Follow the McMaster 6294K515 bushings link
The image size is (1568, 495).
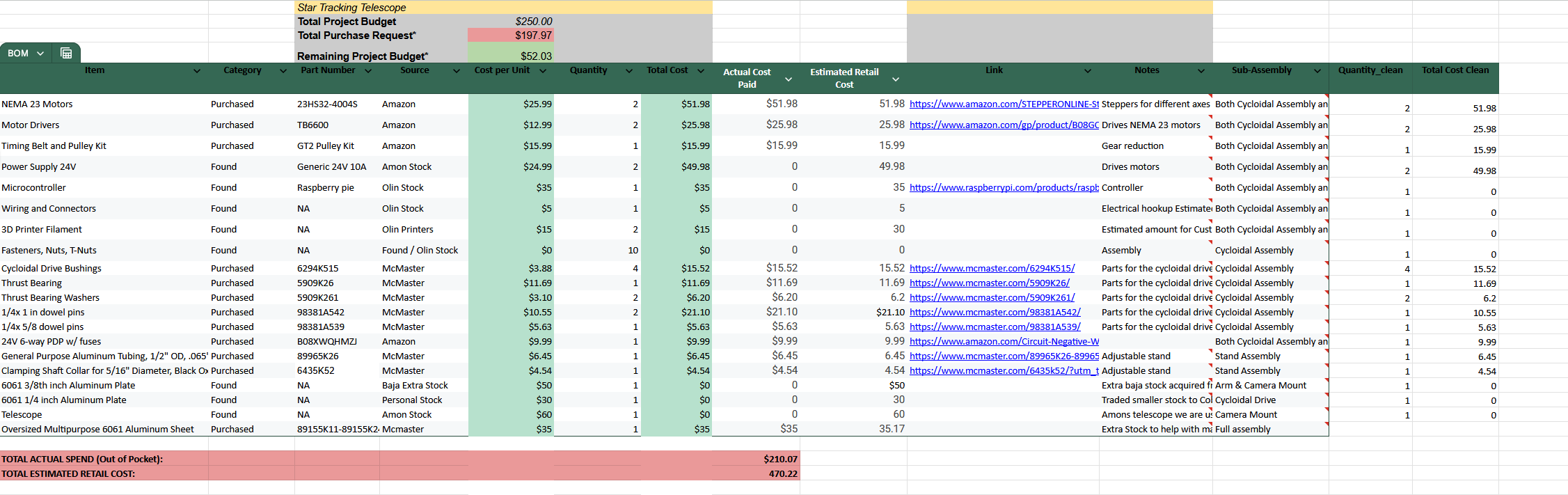pos(992,269)
